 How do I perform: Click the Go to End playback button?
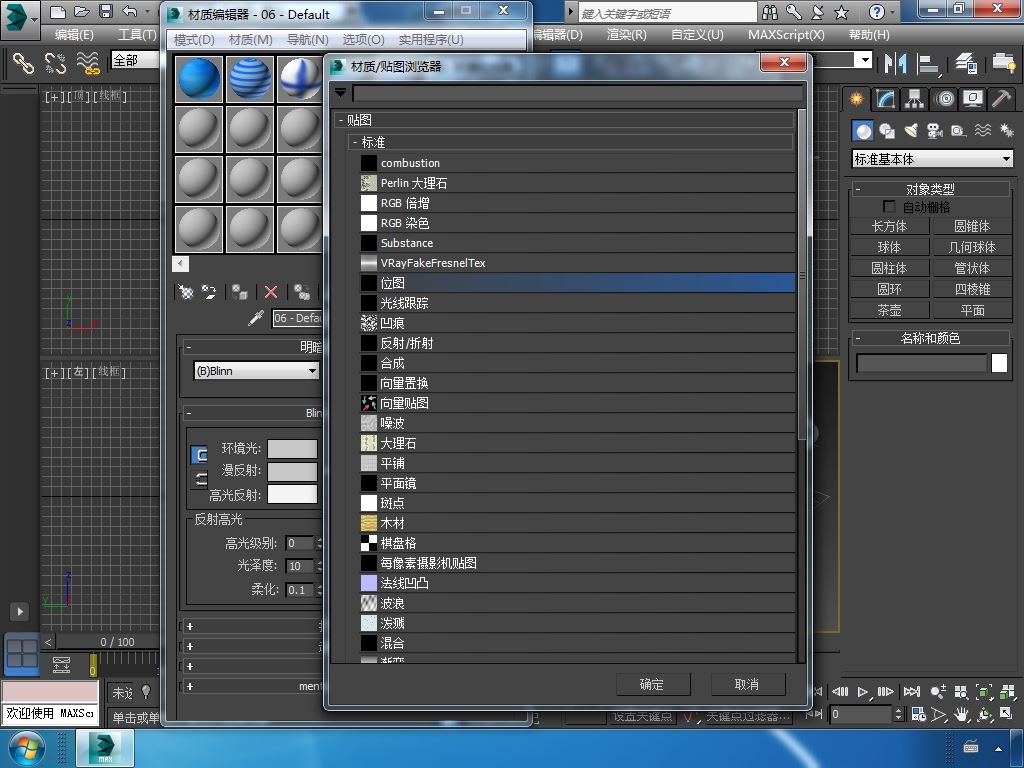(x=912, y=692)
